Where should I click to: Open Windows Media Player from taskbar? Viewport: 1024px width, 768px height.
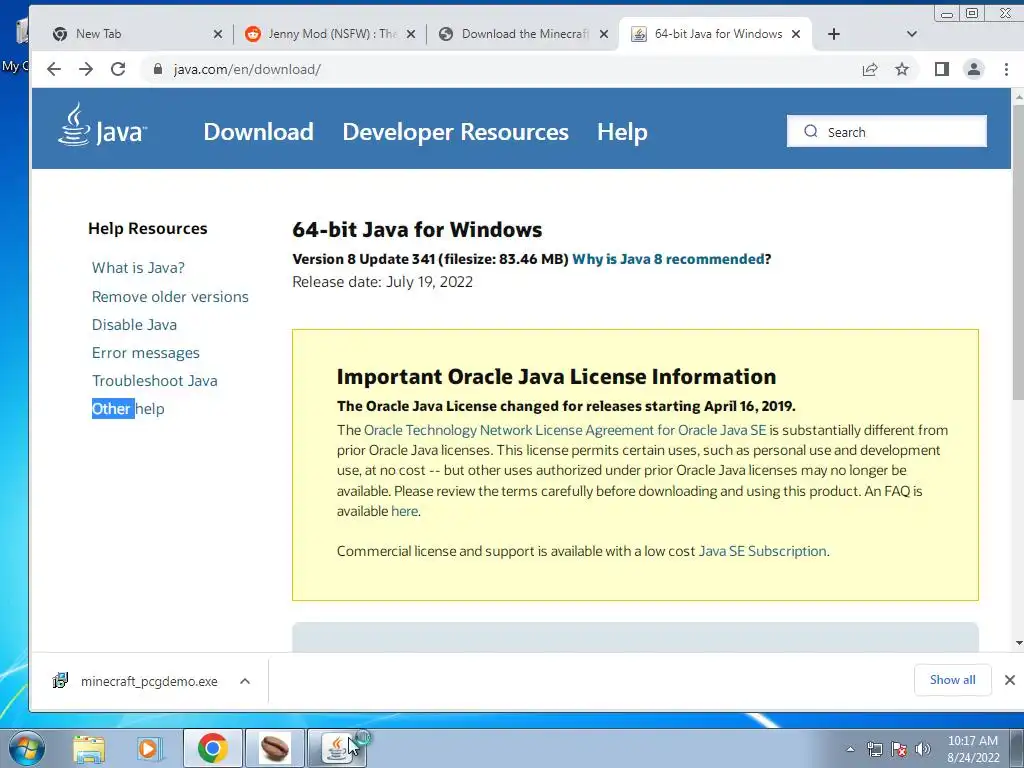[149, 749]
